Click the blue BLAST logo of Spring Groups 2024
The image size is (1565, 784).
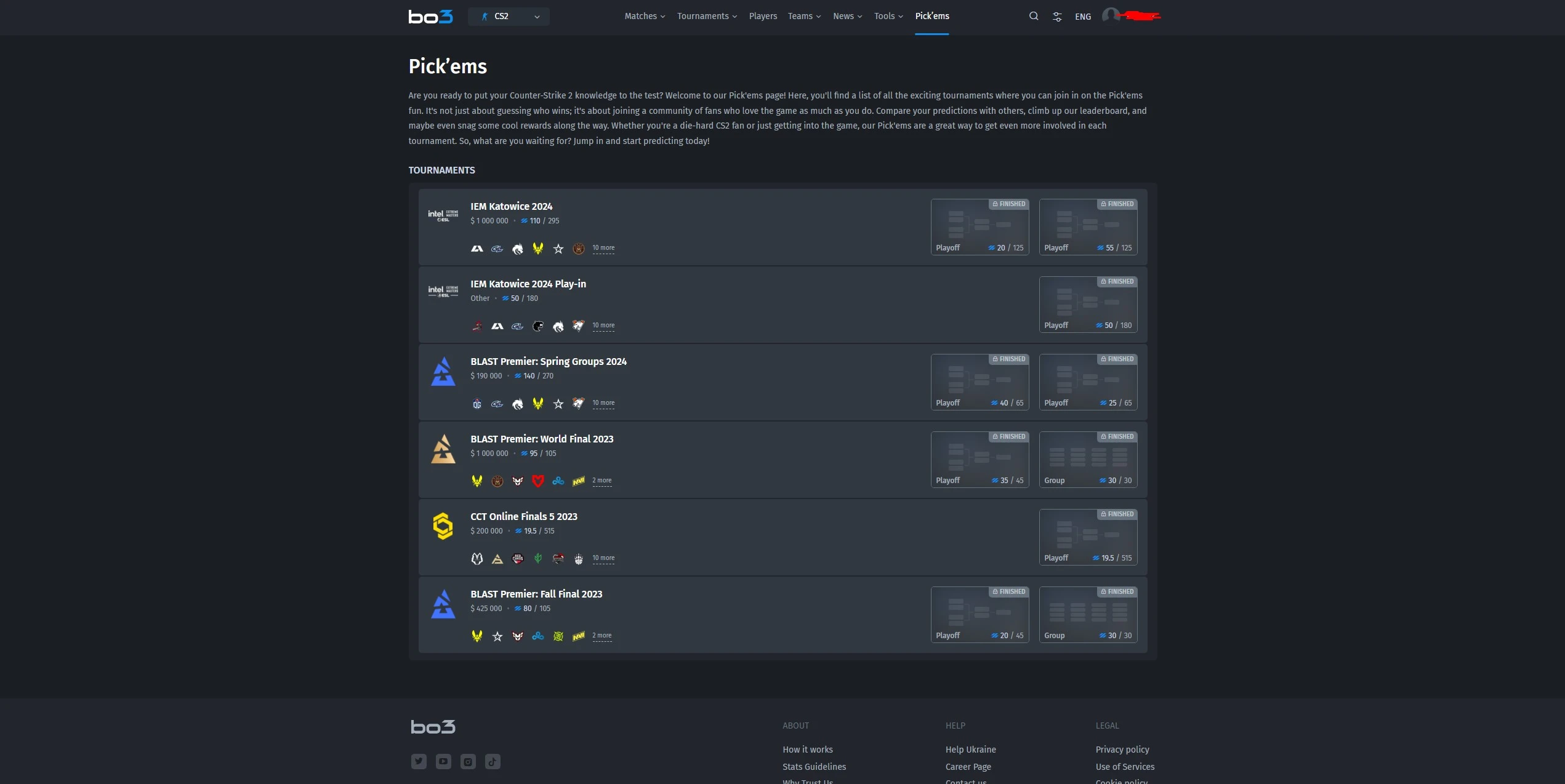(x=443, y=372)
